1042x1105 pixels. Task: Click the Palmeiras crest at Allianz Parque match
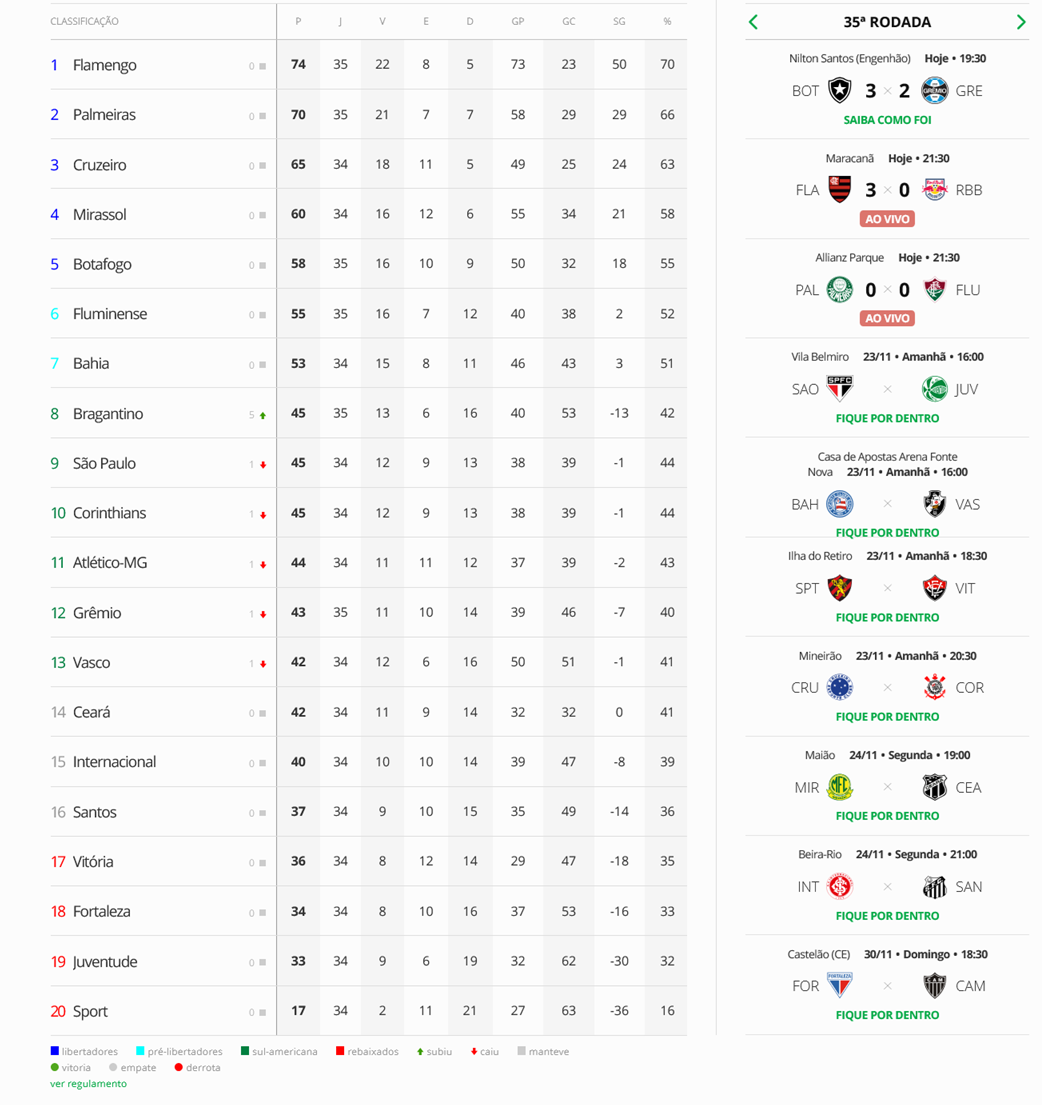pos(840,290)
